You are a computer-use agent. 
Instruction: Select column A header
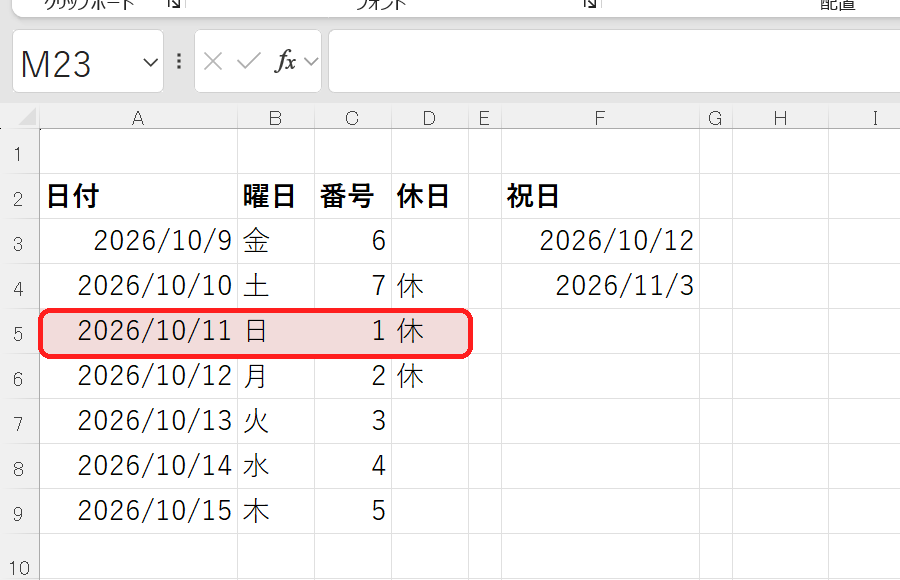click(x=138, y=118)
